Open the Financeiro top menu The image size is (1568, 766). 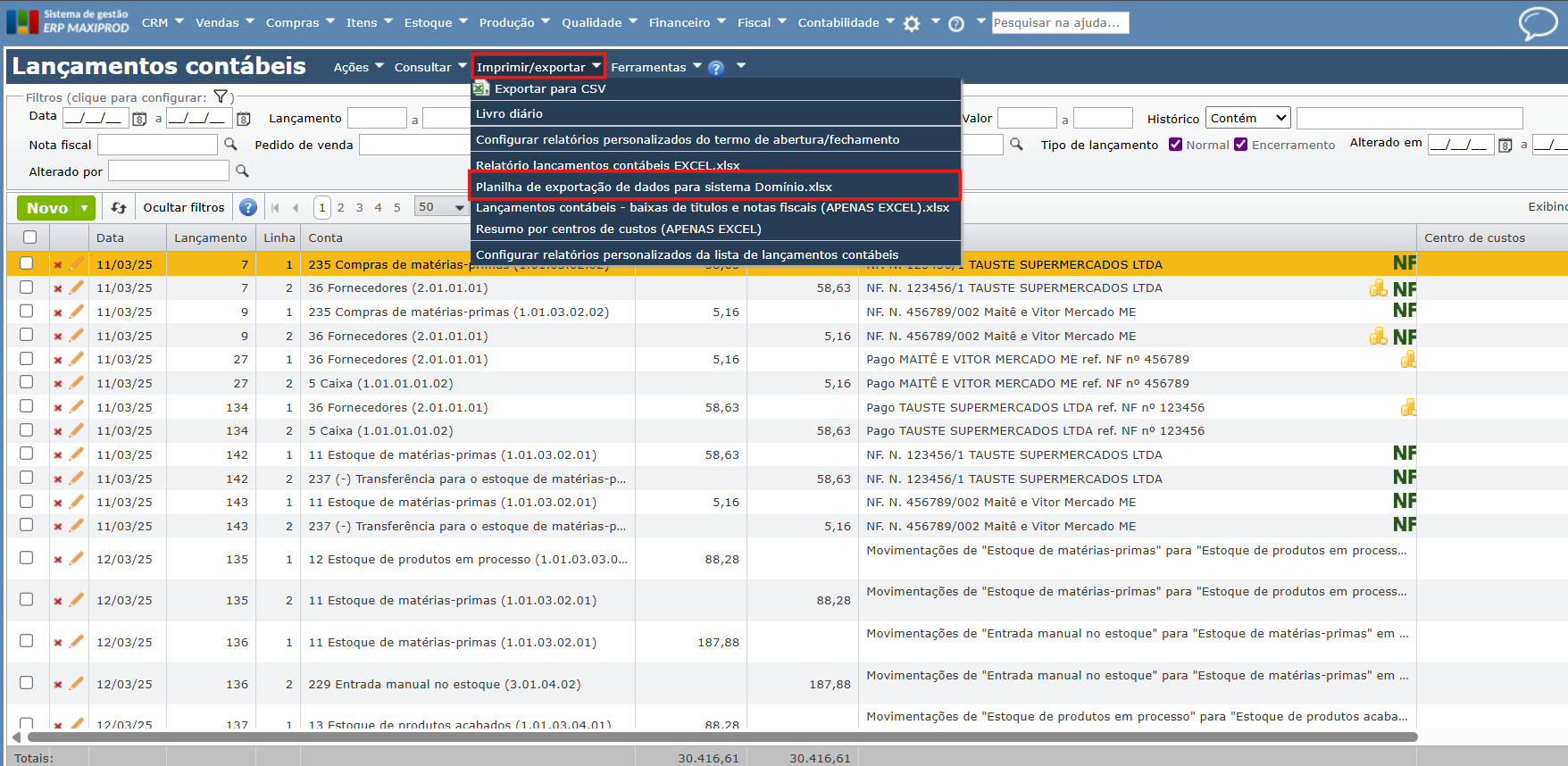(x=687, y=22)
